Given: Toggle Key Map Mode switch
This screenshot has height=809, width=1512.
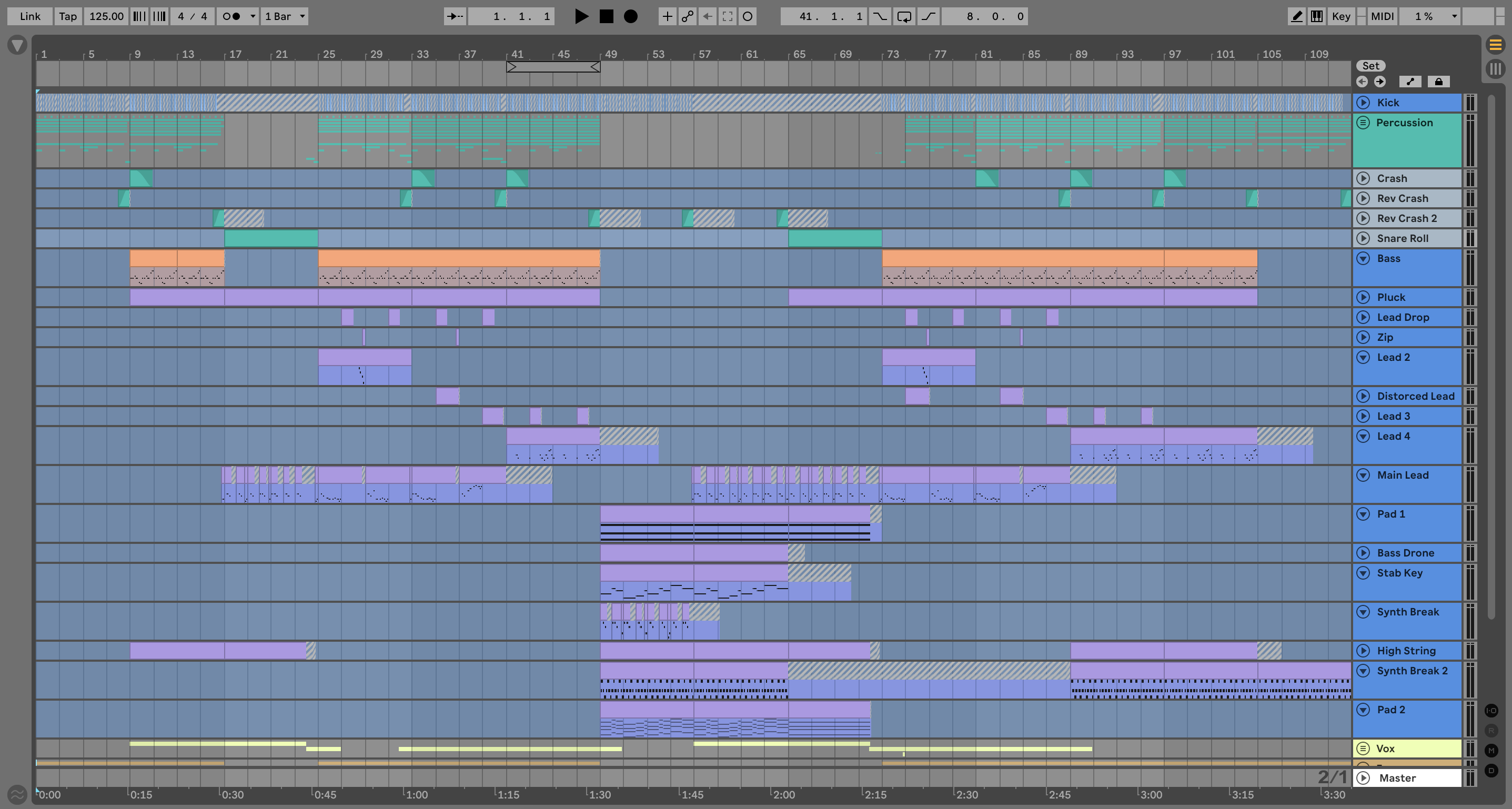Looking at the screenshot, I should (1340, 16).
